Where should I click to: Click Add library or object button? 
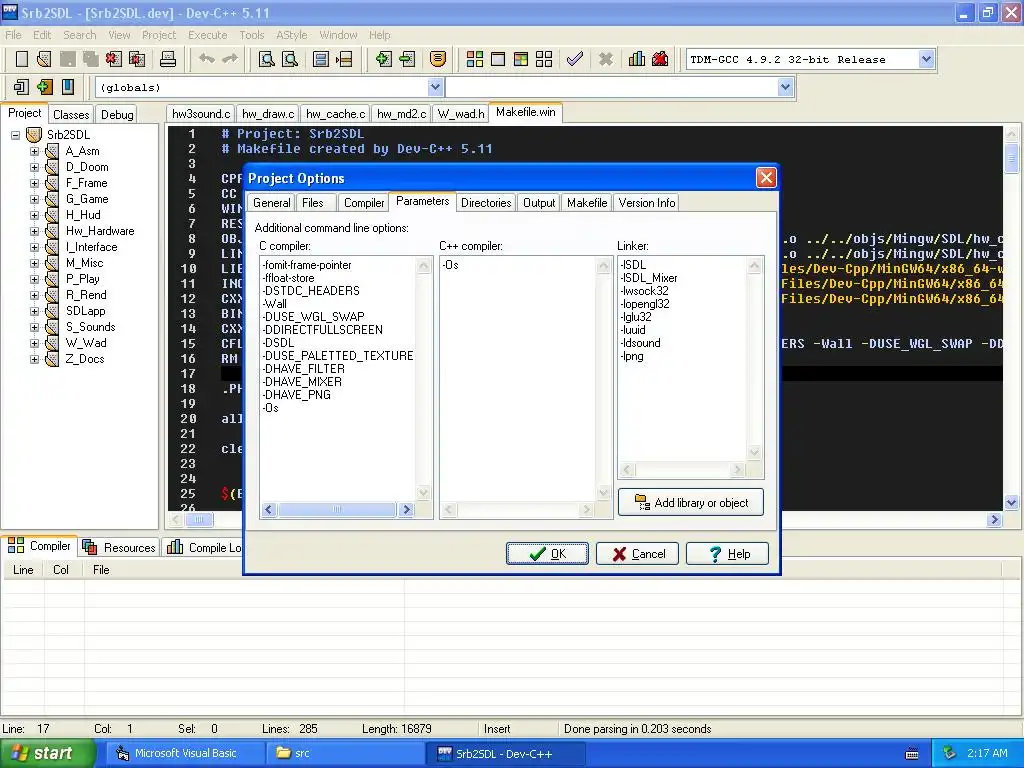pos(690,503)
